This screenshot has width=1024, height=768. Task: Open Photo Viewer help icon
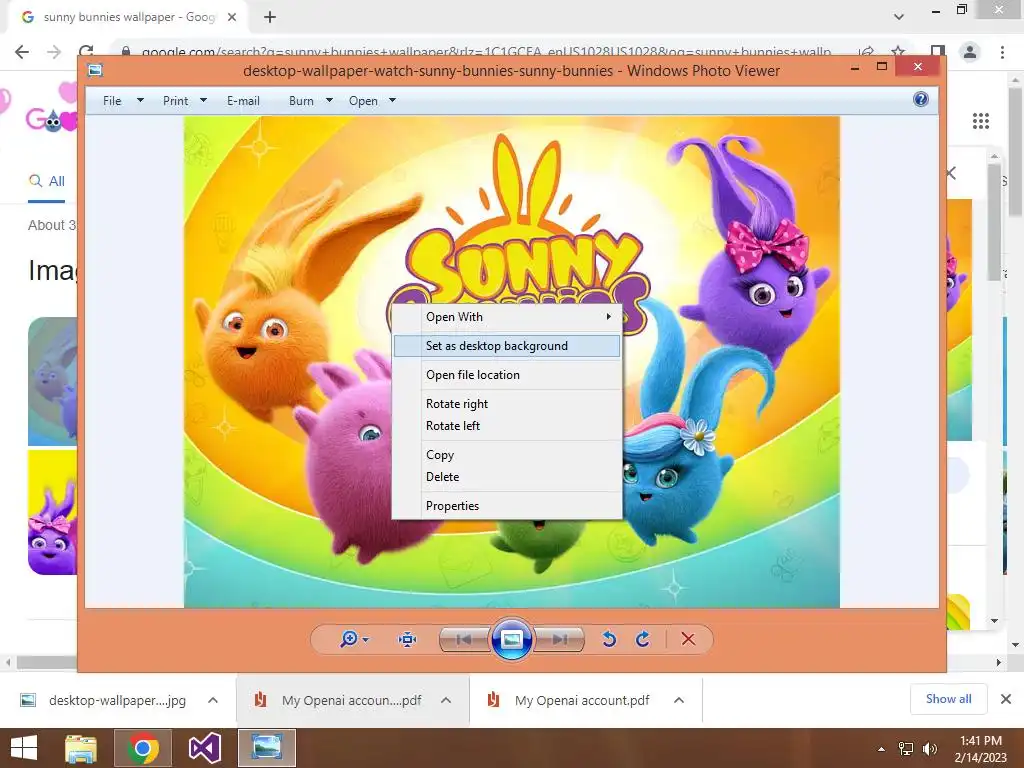click(x=921, y=99)
